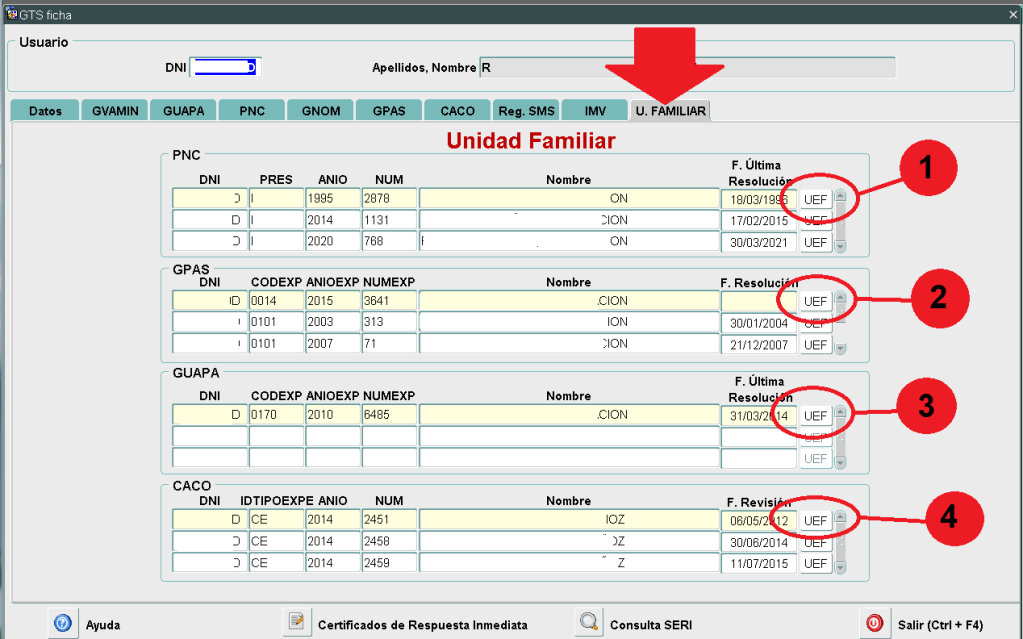Image resolution: width=1023 pixels, height=639 pixels.
Task: Select the IMV tab
Action: [x=594, y=111]
